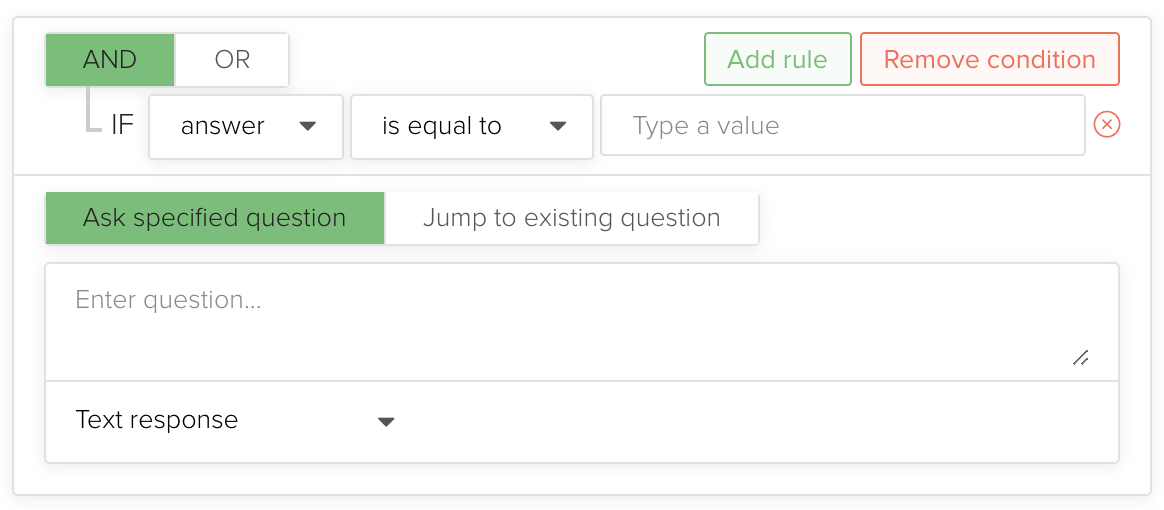Click the Add rule button
This screenshot has height=510, width=1164.
(777, 60)
